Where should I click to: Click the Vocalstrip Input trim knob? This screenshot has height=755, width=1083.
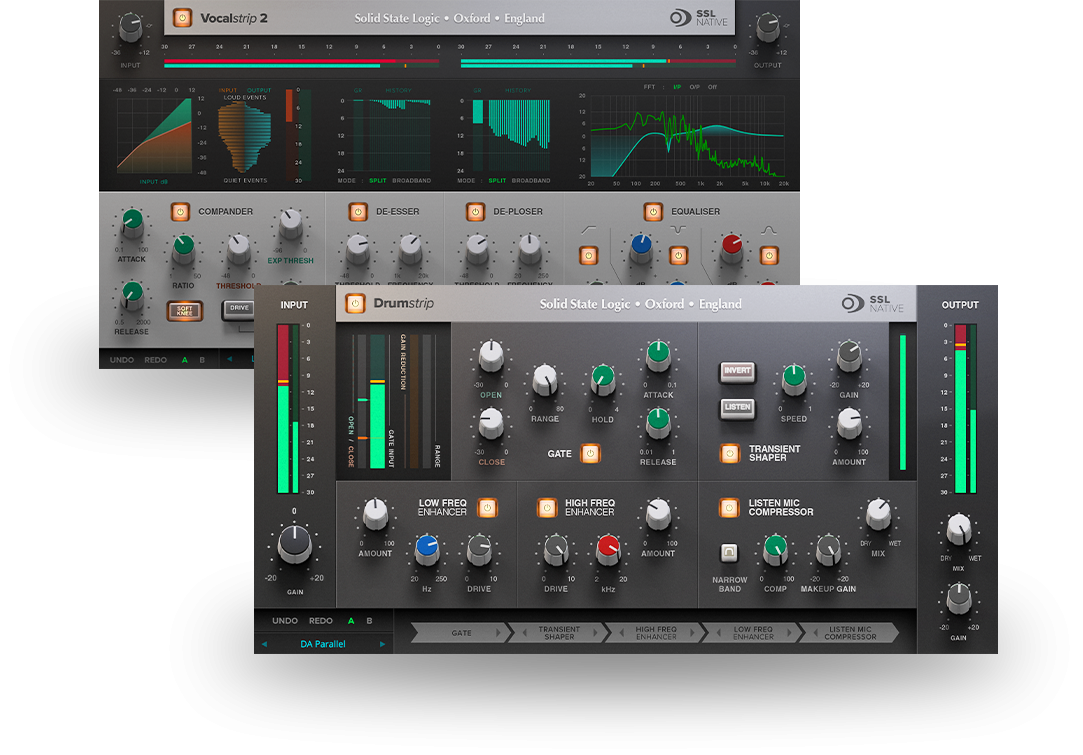coord(131,28)
